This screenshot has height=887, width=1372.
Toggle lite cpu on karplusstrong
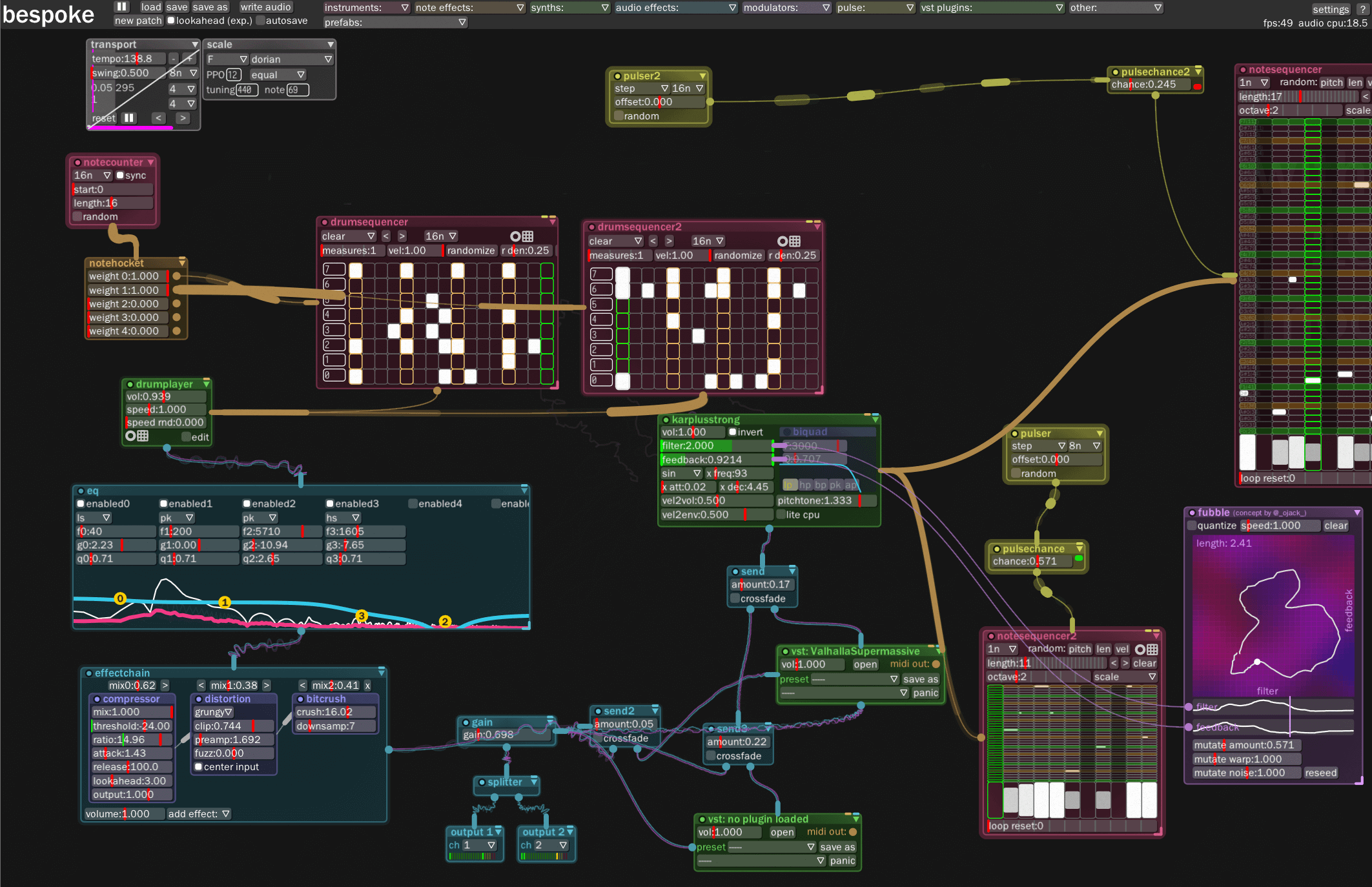[781, 515]
